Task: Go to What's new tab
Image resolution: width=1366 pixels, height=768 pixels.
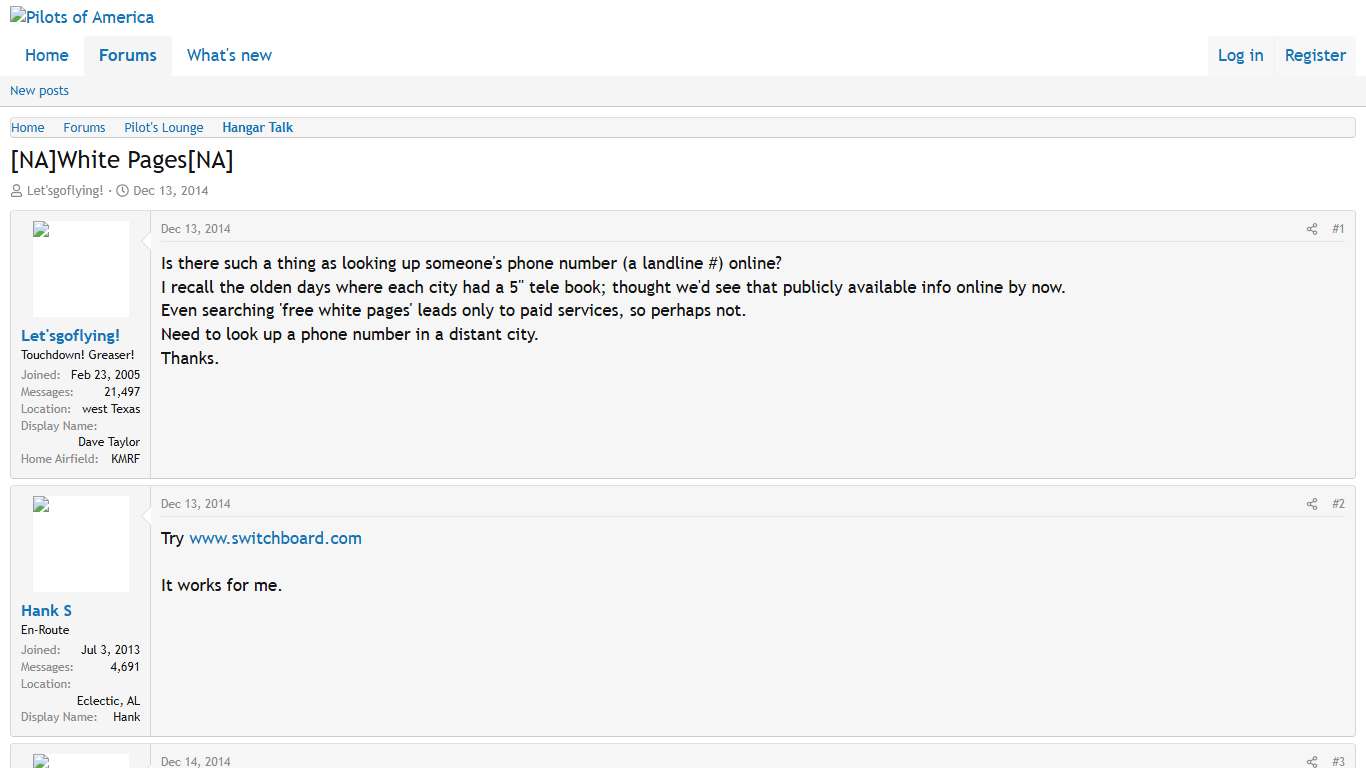Action: pos(229,55)
